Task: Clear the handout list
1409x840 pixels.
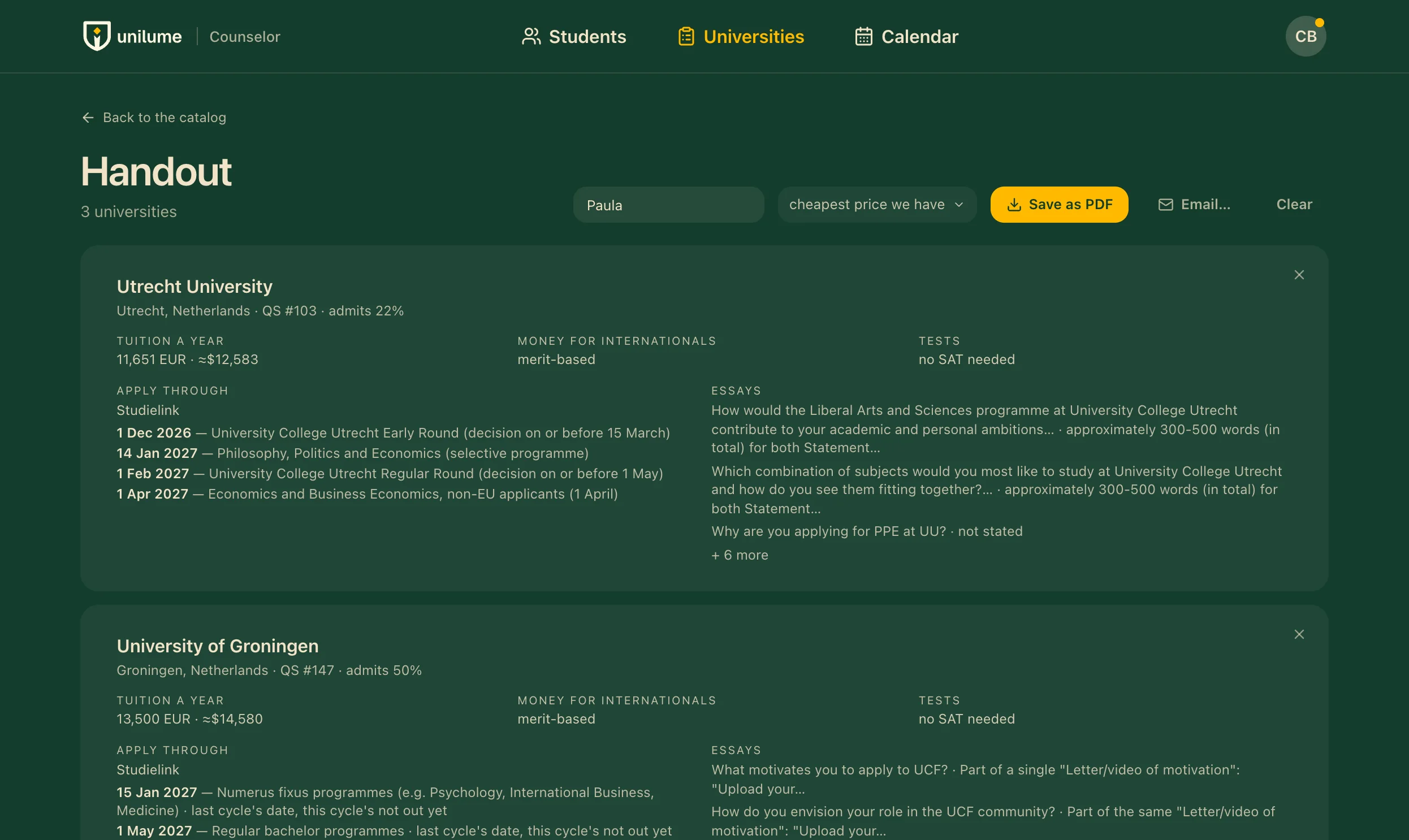Action: pyautogui.click(x=1294, y=204)
